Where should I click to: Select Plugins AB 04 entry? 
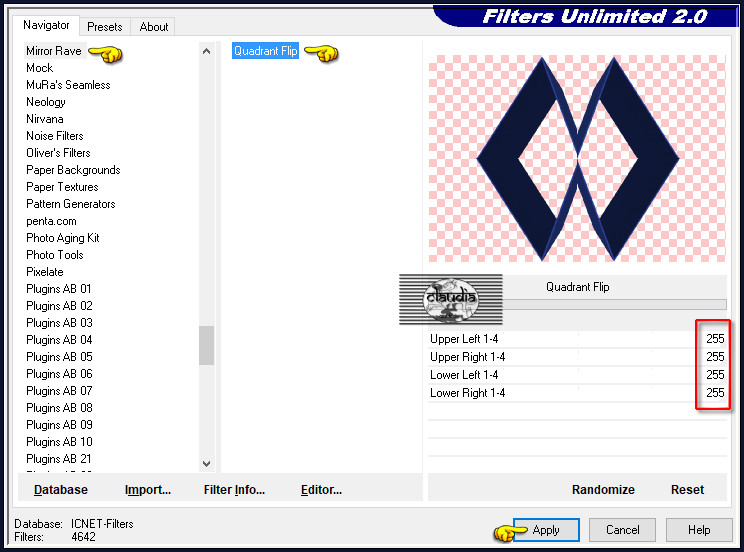[59, 340]
